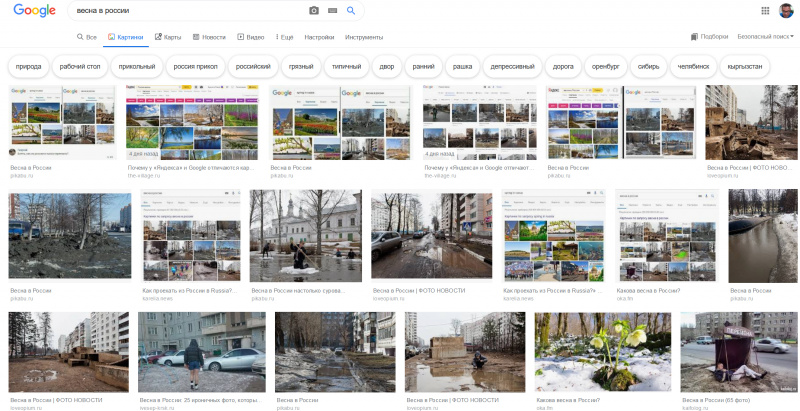Click the Google logo
800x411 pixels.
tap(34, 11)
